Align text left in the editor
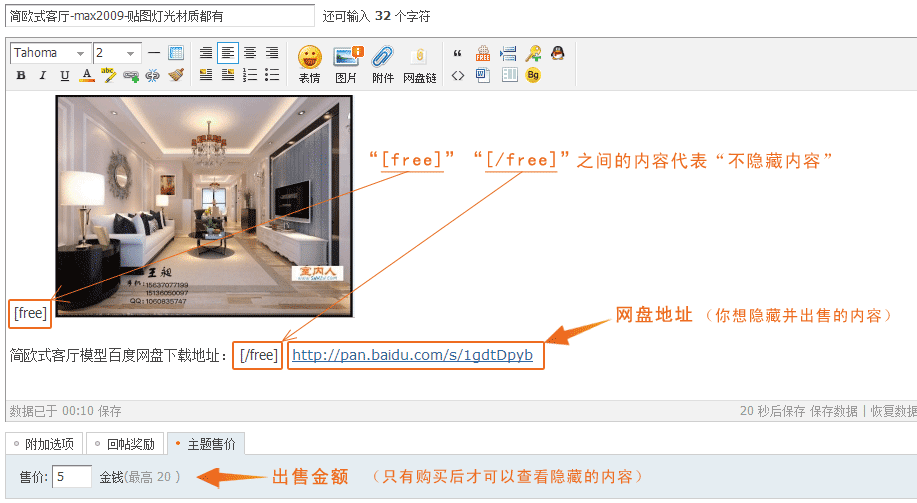The image size is (917, 503). [x=227, y=53]
